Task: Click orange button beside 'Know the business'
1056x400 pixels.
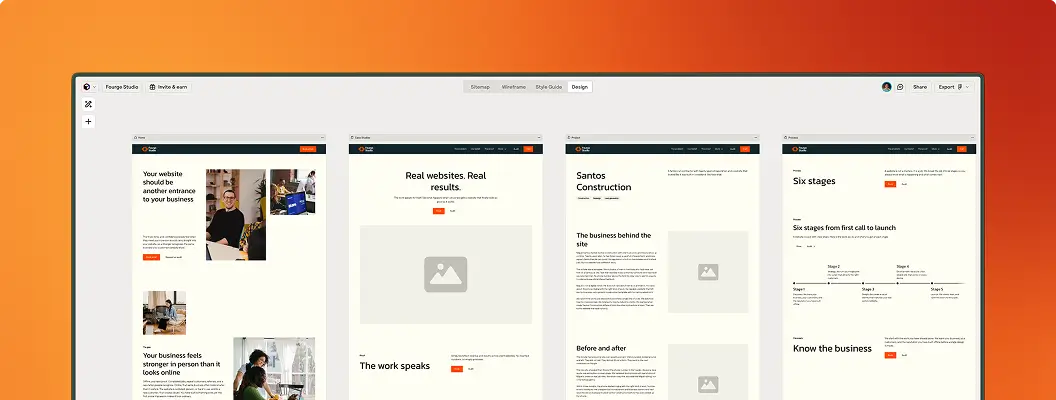Action: [x=890, y=355]
